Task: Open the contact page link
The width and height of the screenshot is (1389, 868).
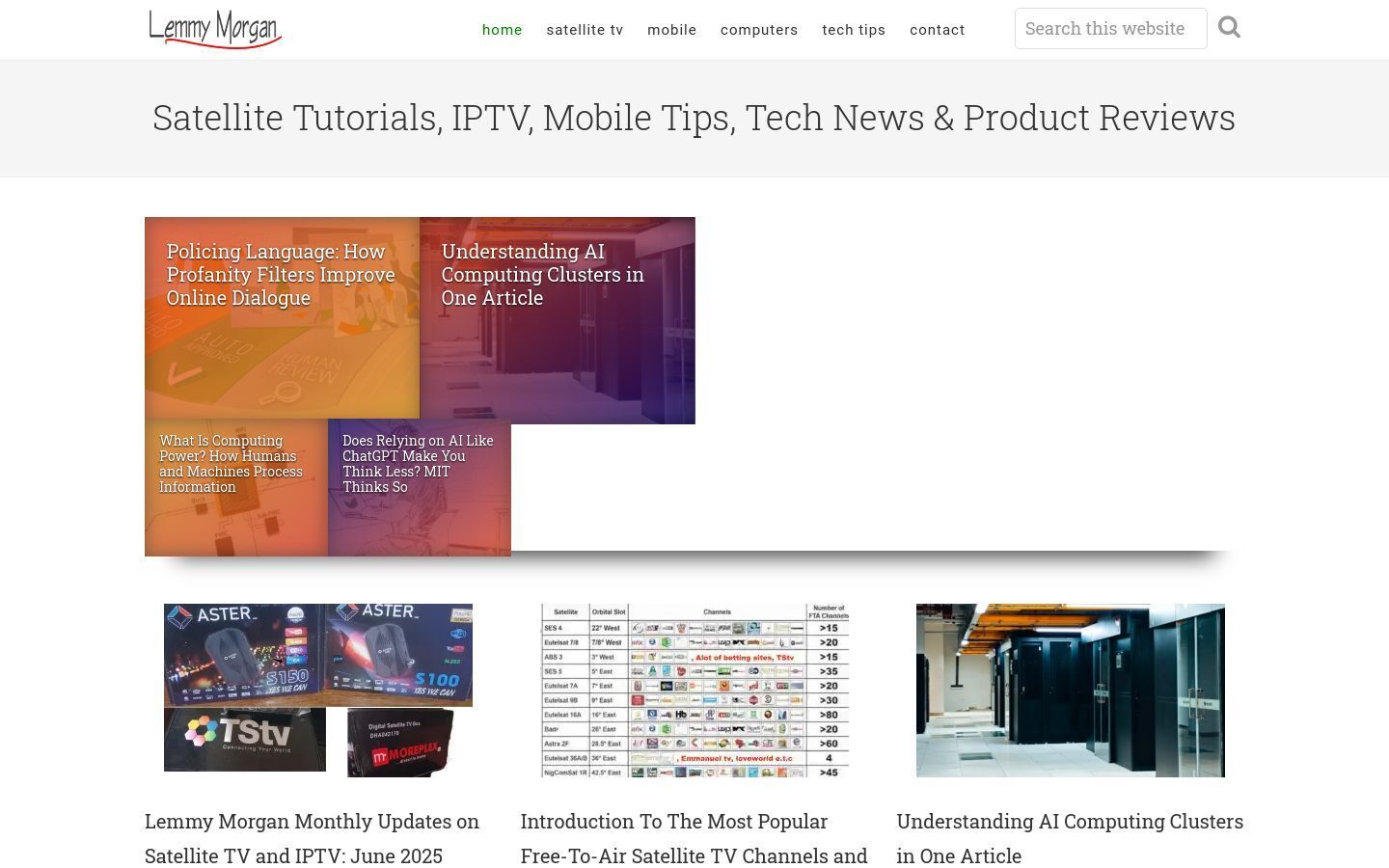Action: pos(938,30)
